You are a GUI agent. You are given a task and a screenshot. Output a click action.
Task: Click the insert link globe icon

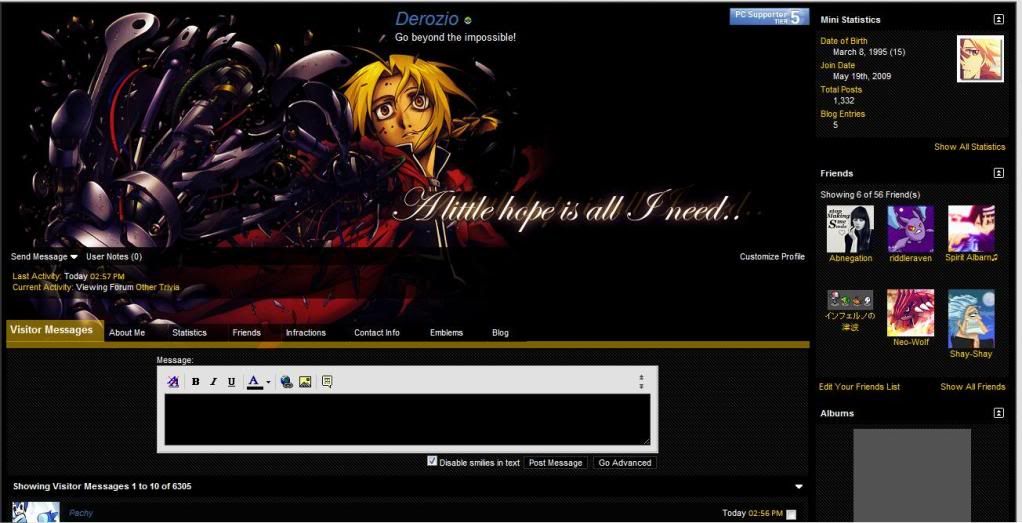pyautogui.click(x=287, y=382)
